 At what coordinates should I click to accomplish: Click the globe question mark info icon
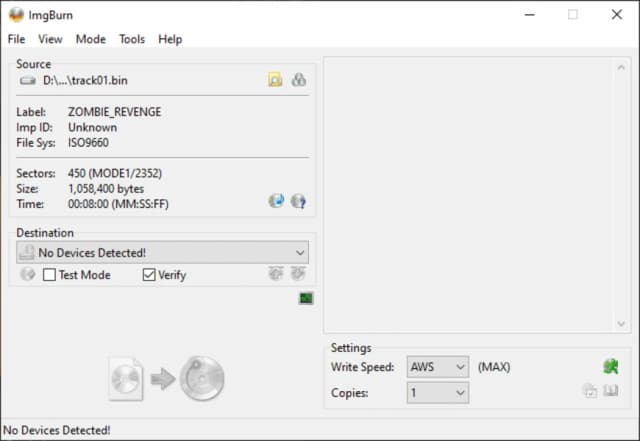coord(298,201)
